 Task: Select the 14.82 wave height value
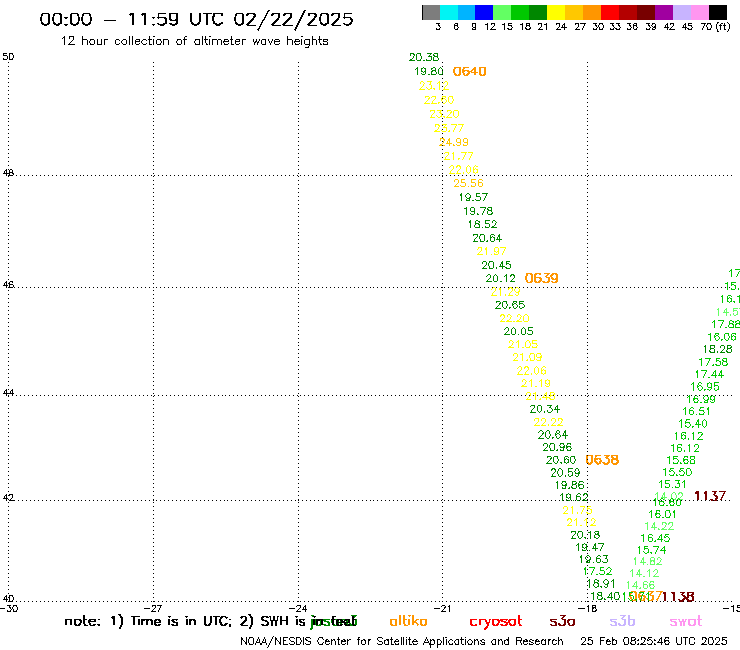(x=648, y=561)
